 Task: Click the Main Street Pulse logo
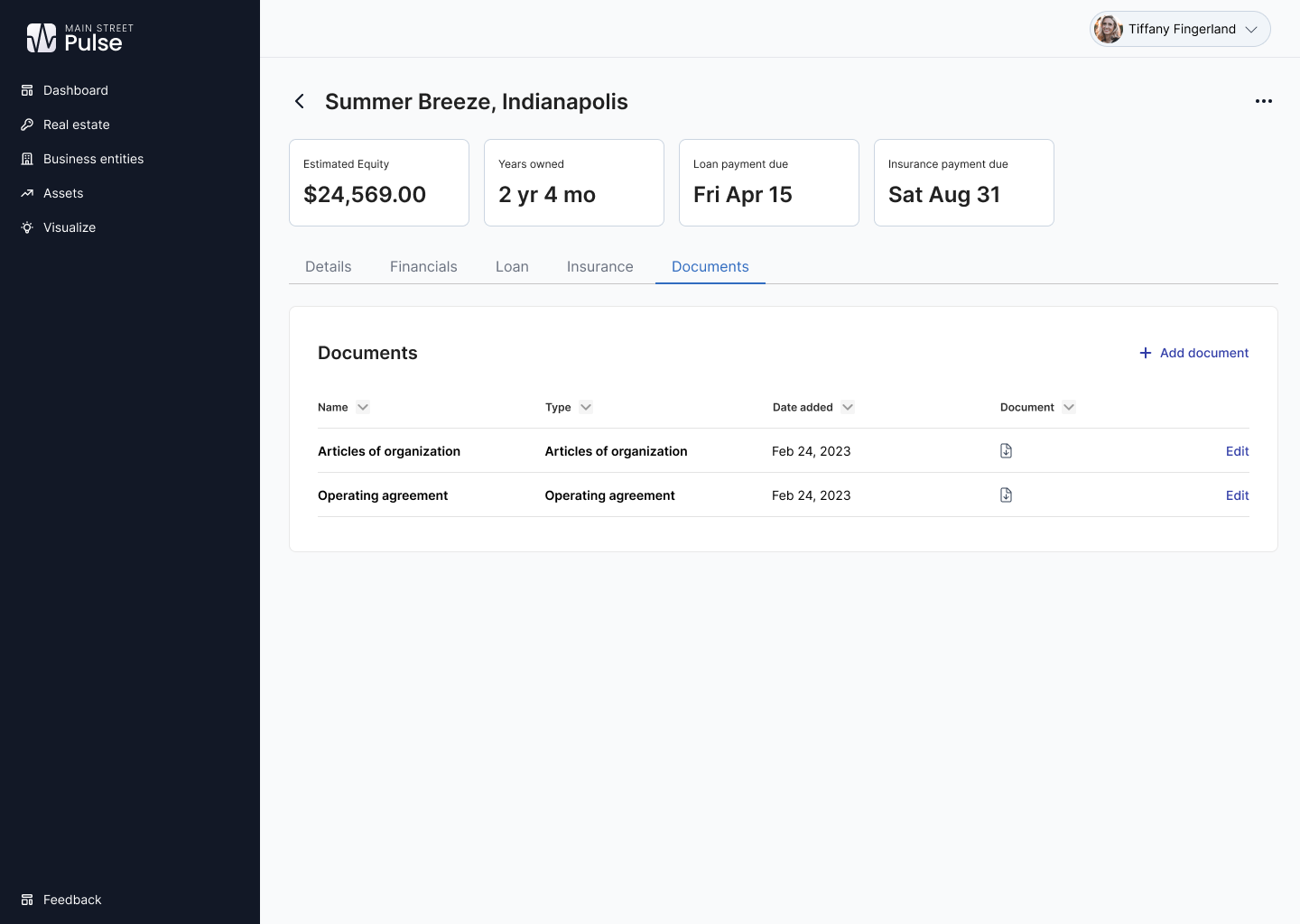click(79, 38)
